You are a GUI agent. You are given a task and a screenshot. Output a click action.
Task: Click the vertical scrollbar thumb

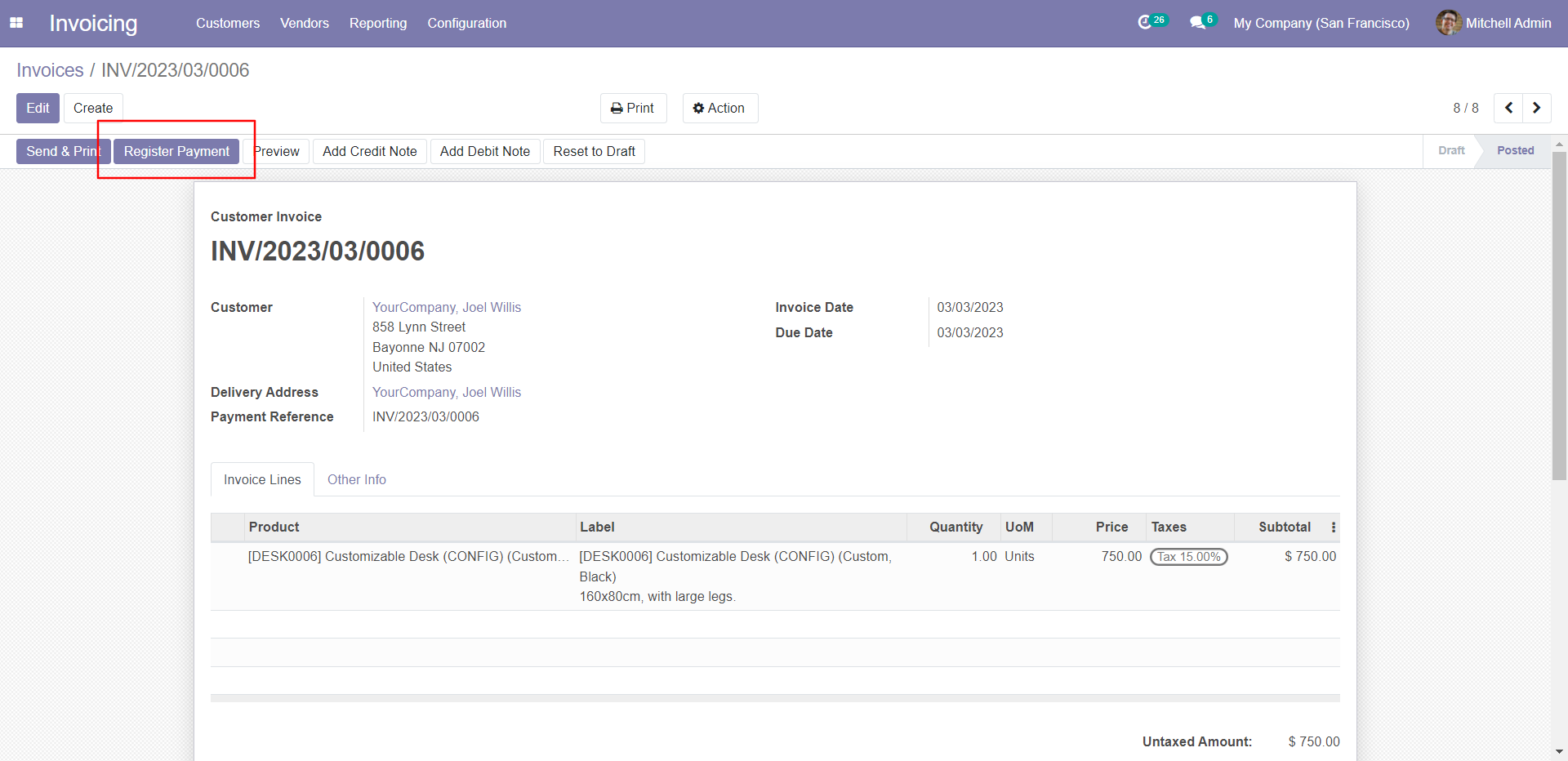tap(1559, 314)
